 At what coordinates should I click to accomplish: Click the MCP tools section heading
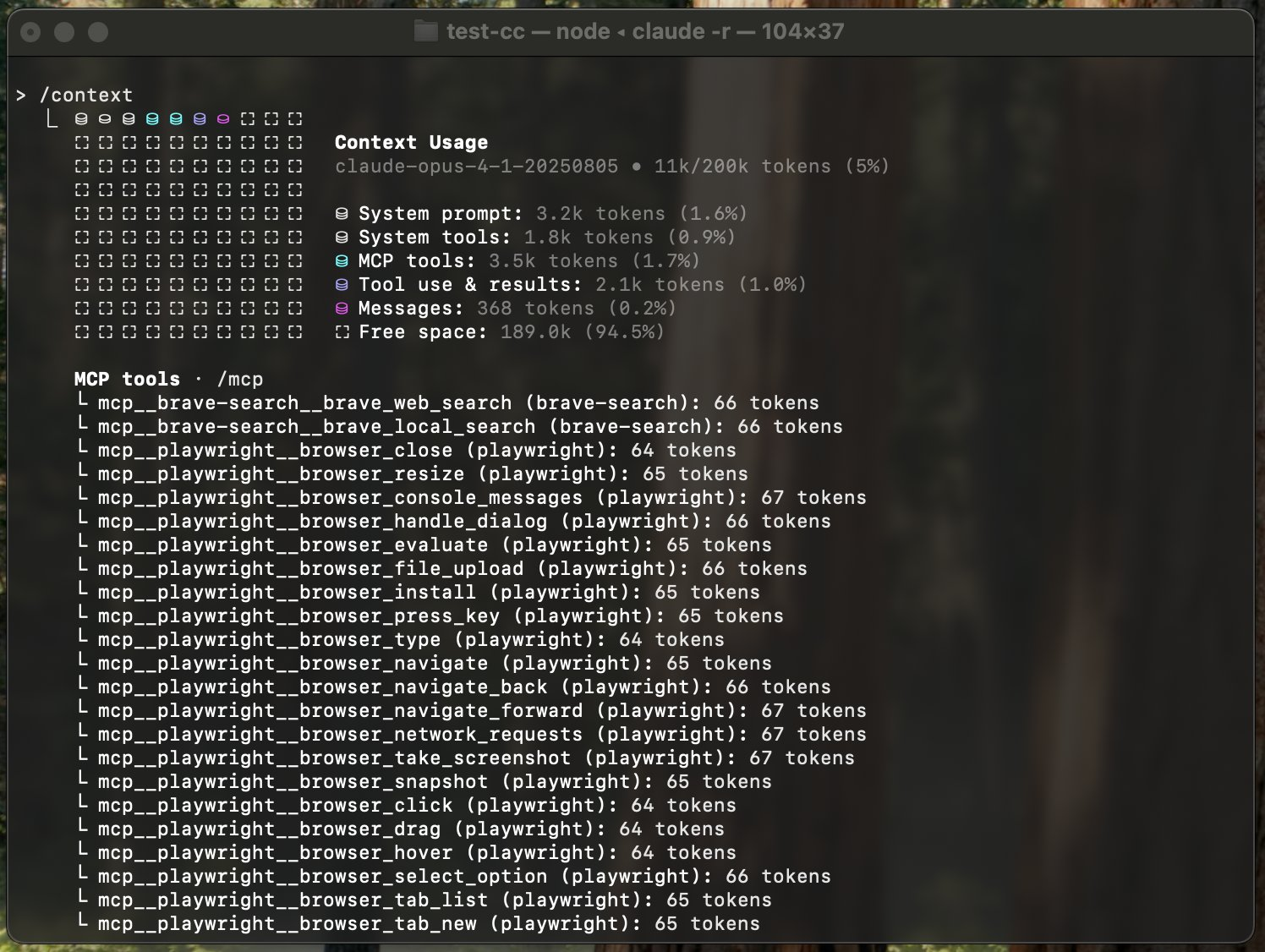(127, 379)
